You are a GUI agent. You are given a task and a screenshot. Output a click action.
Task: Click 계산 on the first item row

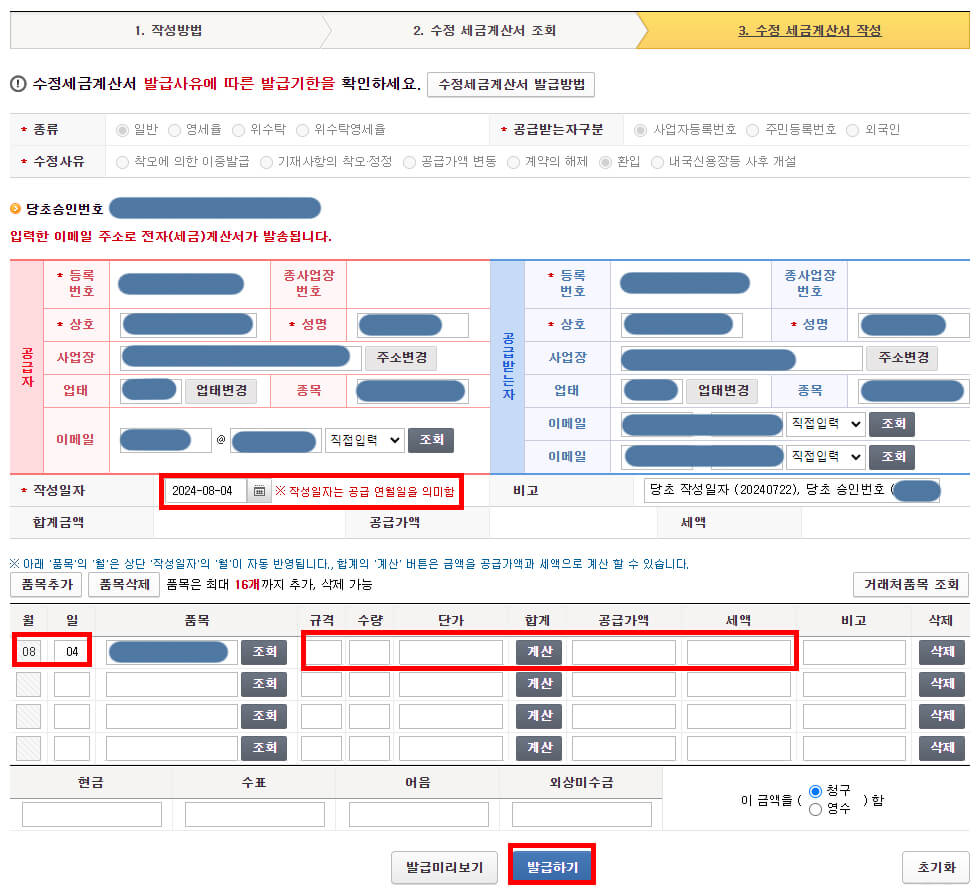(538, 651)
